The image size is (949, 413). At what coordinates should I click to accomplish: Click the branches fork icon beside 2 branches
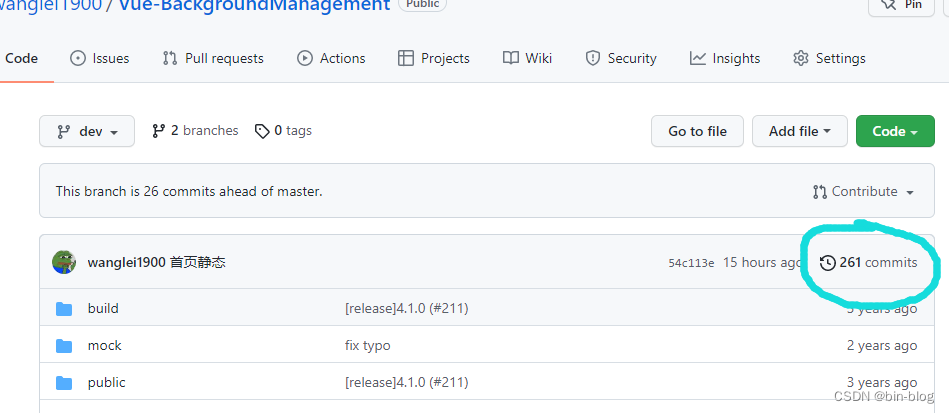159,131
